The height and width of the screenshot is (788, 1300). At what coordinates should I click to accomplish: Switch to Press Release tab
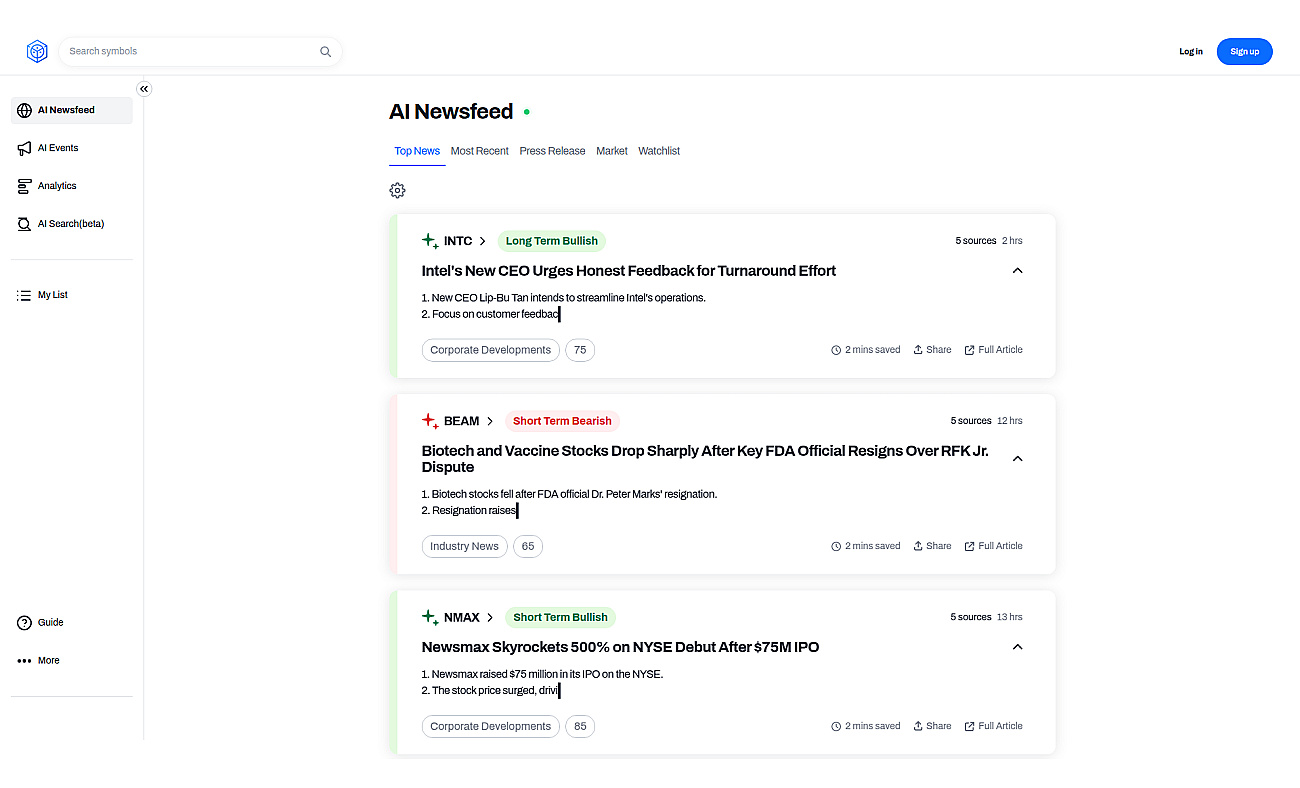tap(552, 151)
